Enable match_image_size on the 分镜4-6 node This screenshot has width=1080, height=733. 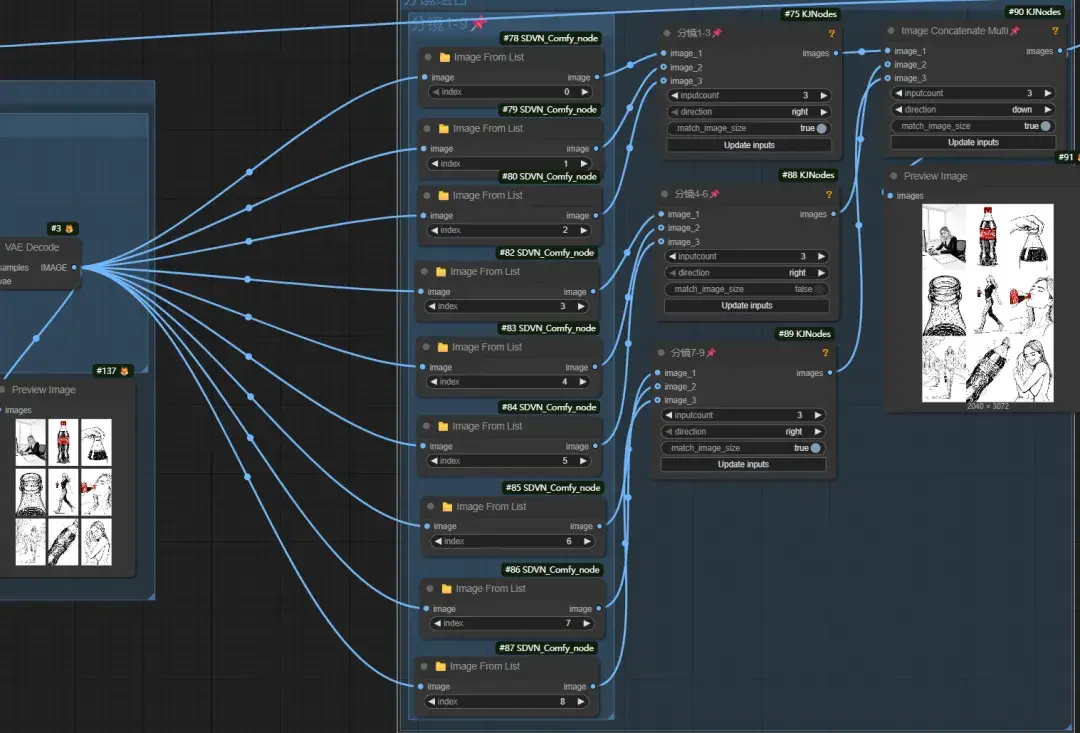746,289
